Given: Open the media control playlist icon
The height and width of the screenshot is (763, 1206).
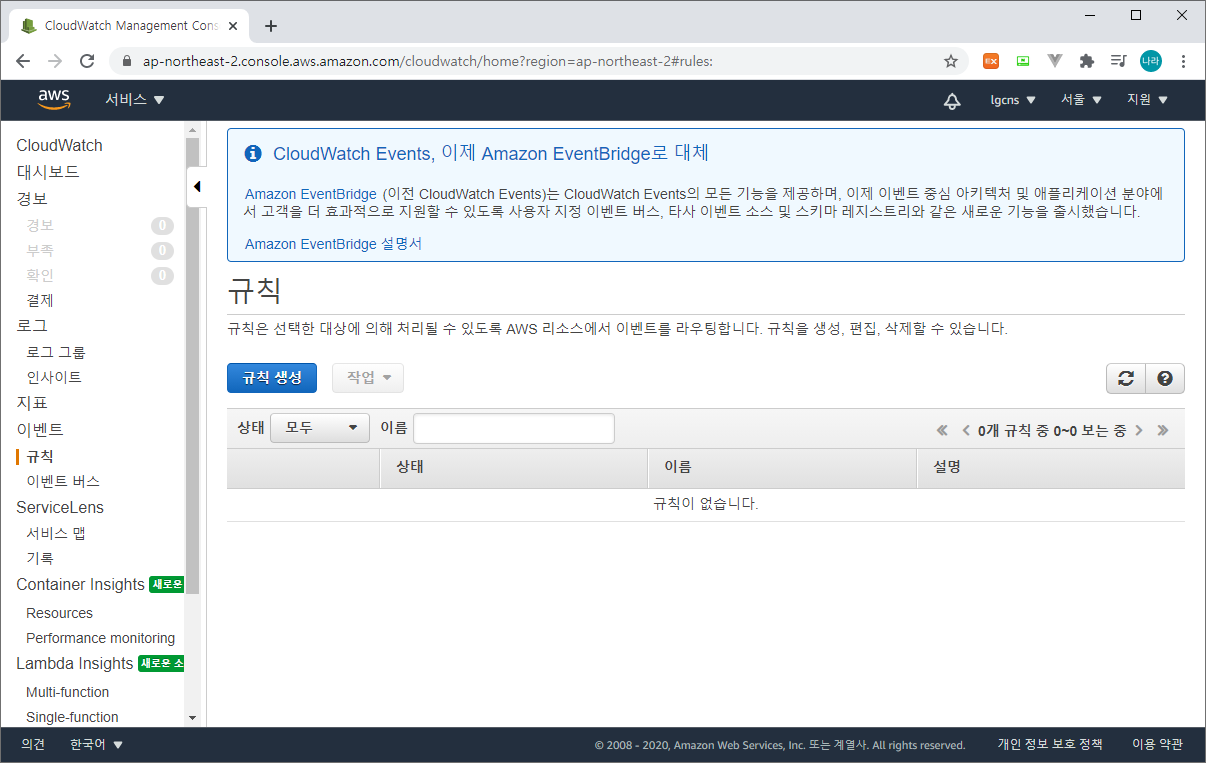Looking at the screenshot, I should point(1119,61).
